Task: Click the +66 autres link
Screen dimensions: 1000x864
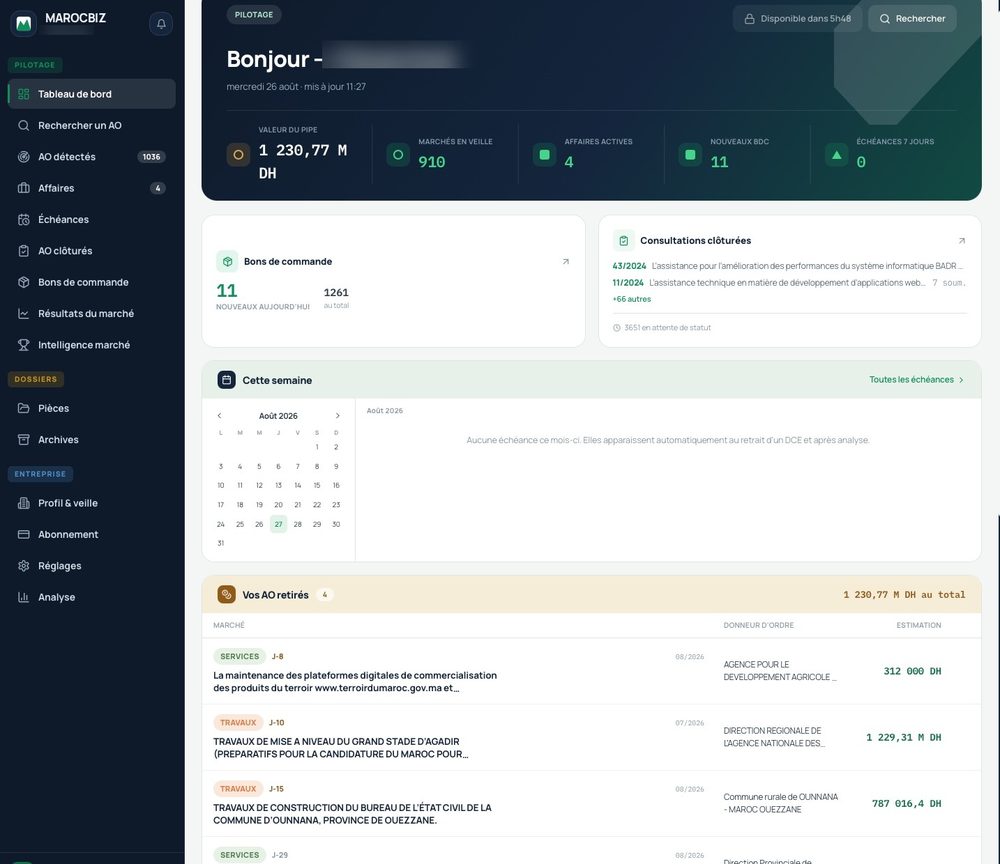Action: (x=631, y=299)
